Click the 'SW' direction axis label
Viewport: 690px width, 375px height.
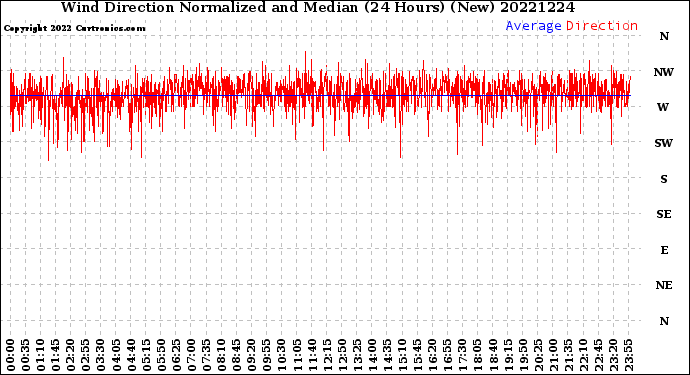point(664,143)
